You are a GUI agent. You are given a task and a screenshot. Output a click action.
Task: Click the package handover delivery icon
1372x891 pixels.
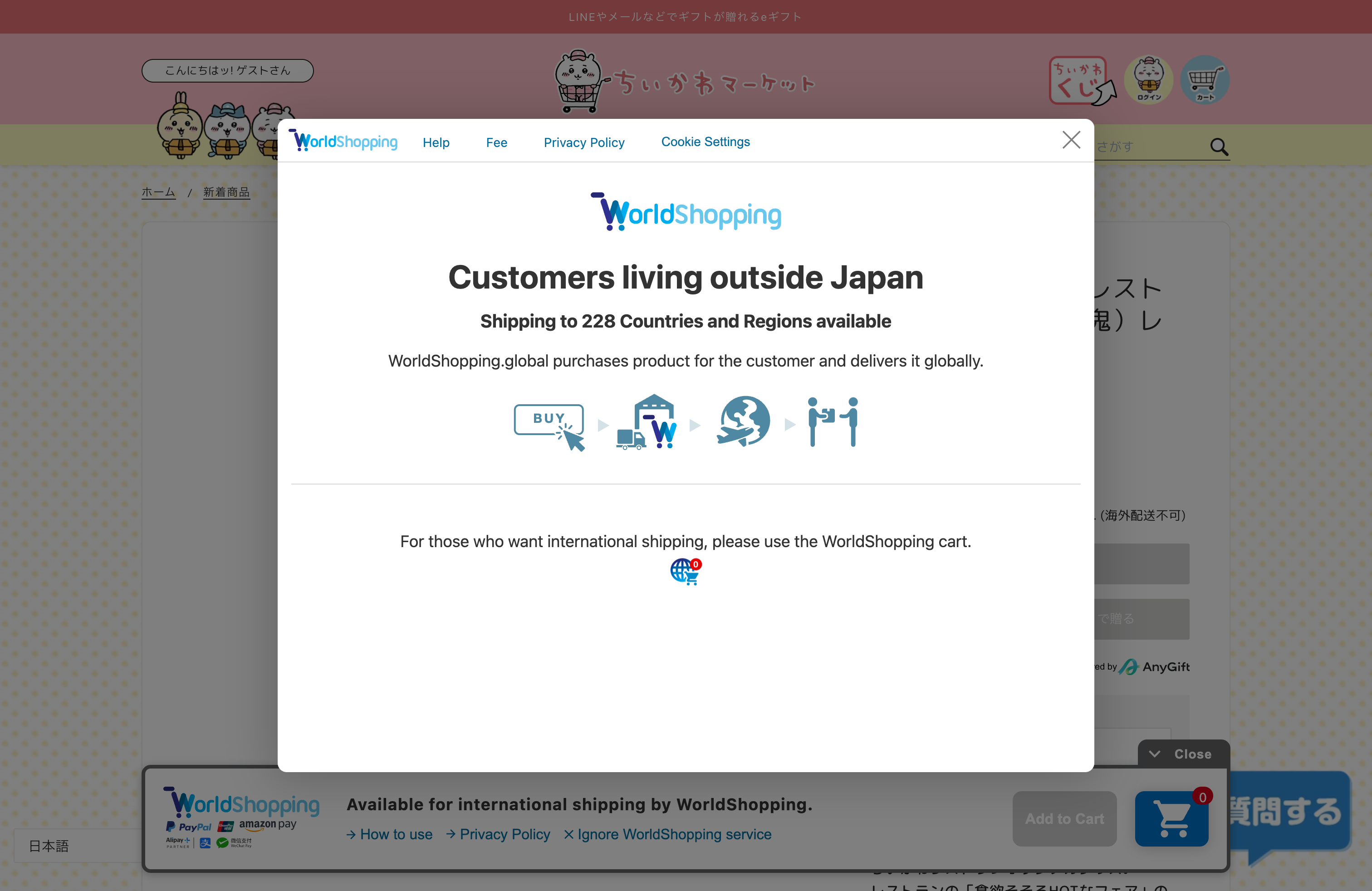point(833,422)
